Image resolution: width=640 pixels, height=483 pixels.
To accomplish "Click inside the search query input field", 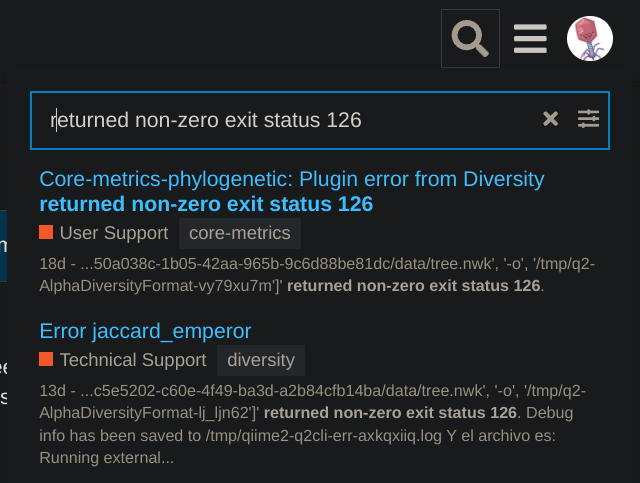I will (x=286, y=120).
